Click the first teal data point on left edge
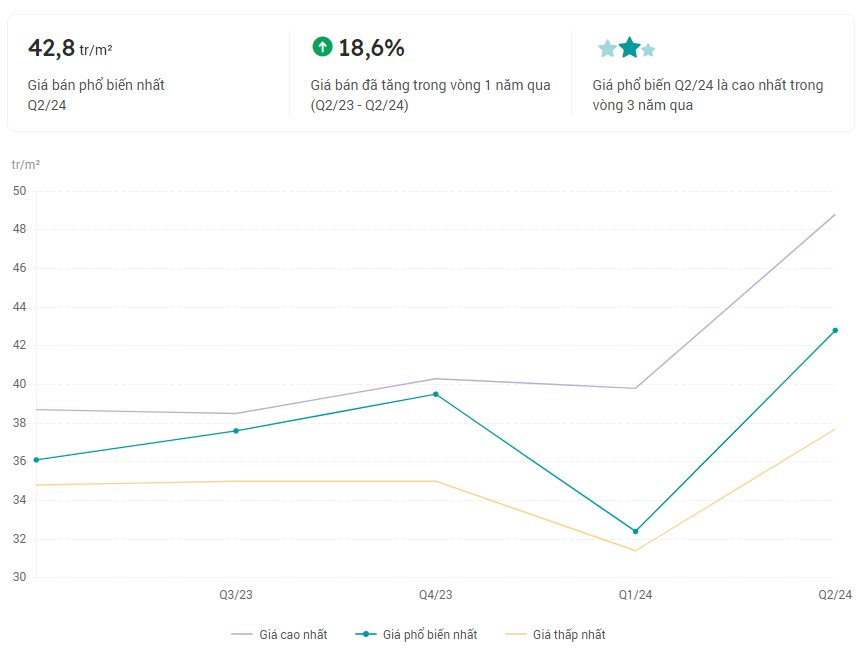Viewport: 866px width, 650px height. coord(36,460)
